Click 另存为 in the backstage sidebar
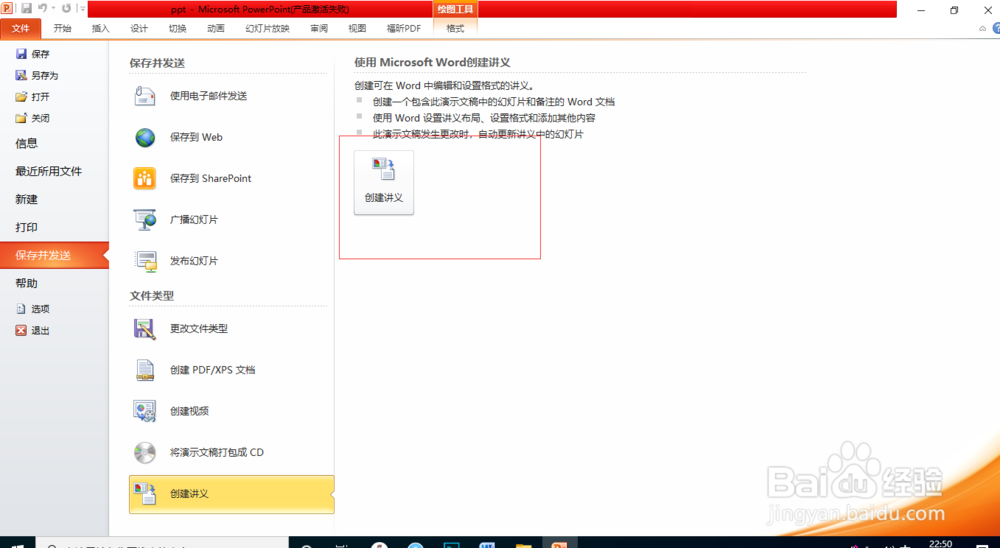Screen dimensions: 1000x548 37,75
